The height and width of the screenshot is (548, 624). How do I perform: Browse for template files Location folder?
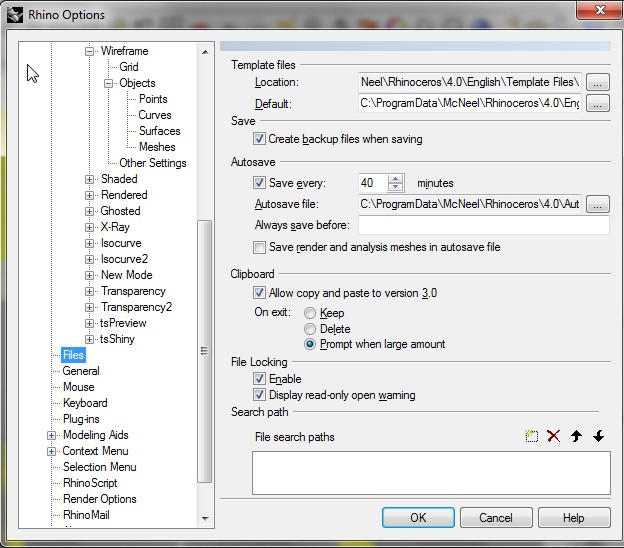click(x=597, y=82)
